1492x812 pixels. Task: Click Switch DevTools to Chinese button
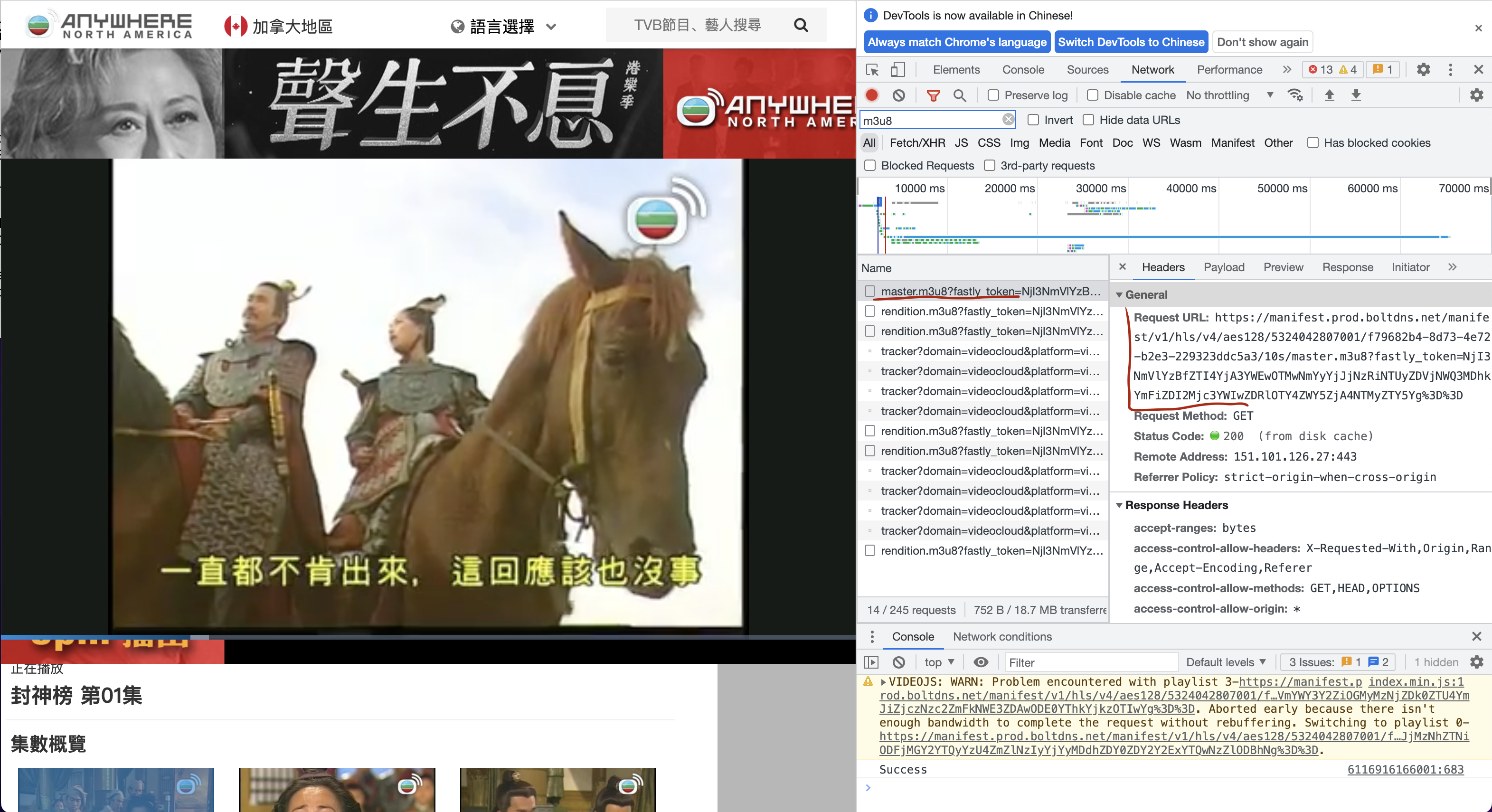1131,42
